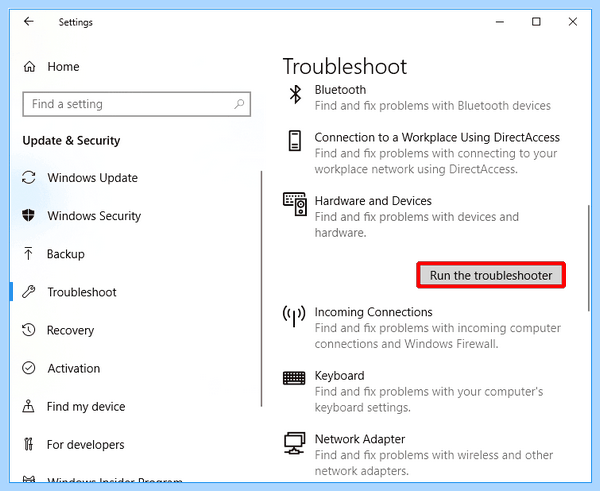Go to Home label in sidebar
Screen dimensions: 600x491
[x=63, y=67]
